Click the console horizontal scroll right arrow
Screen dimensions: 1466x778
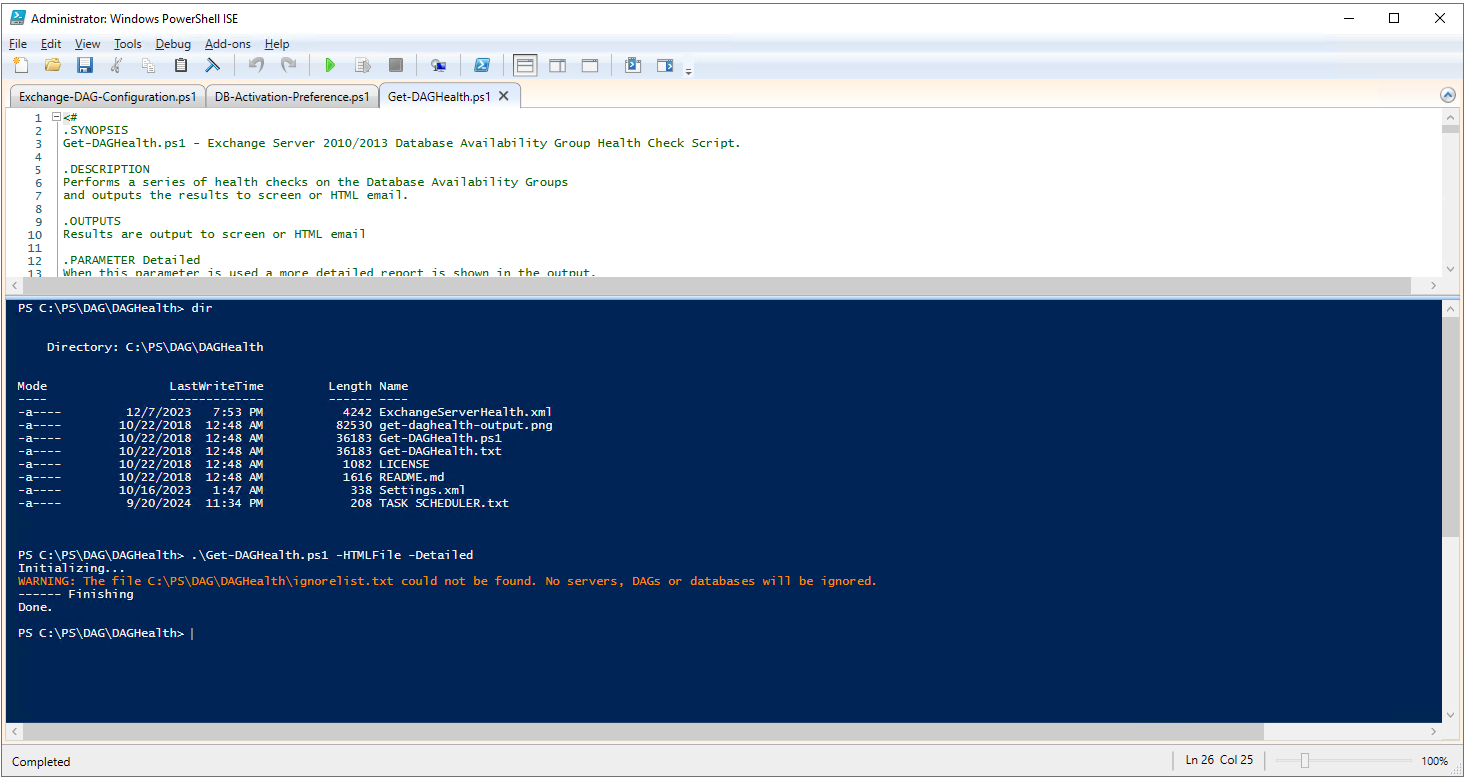pyautogui.click(x=1433, y=732)
